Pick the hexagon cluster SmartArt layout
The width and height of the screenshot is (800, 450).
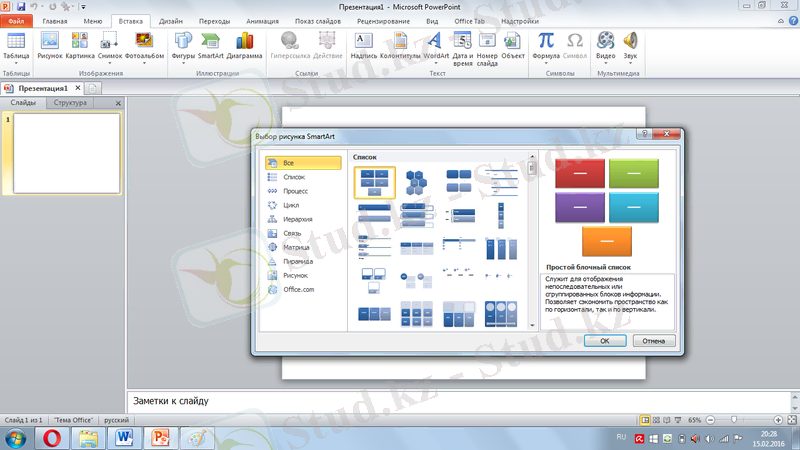tap(416, 183)
